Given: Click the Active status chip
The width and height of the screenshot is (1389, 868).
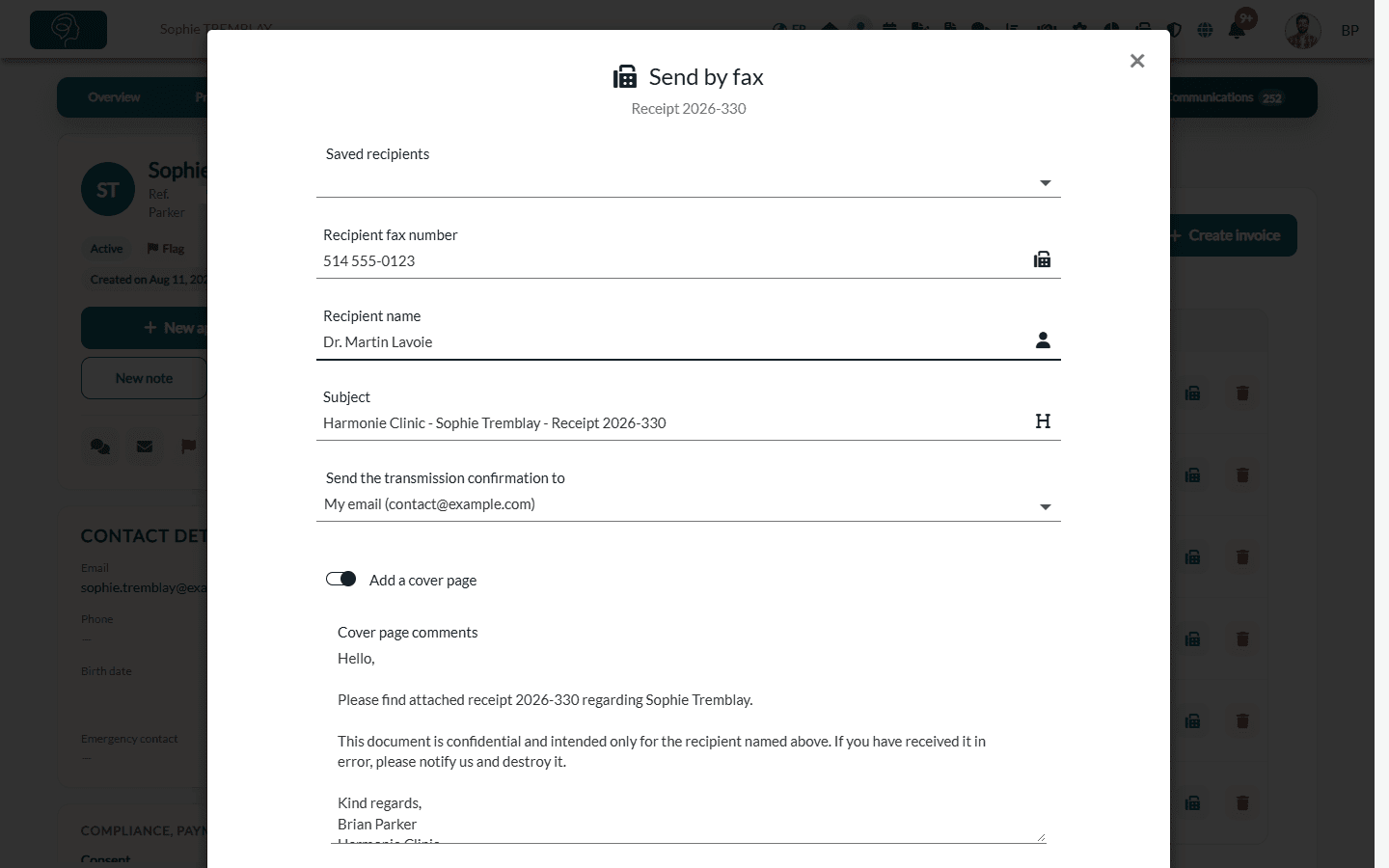Looking at the screenshot, I should coord(106,249).
